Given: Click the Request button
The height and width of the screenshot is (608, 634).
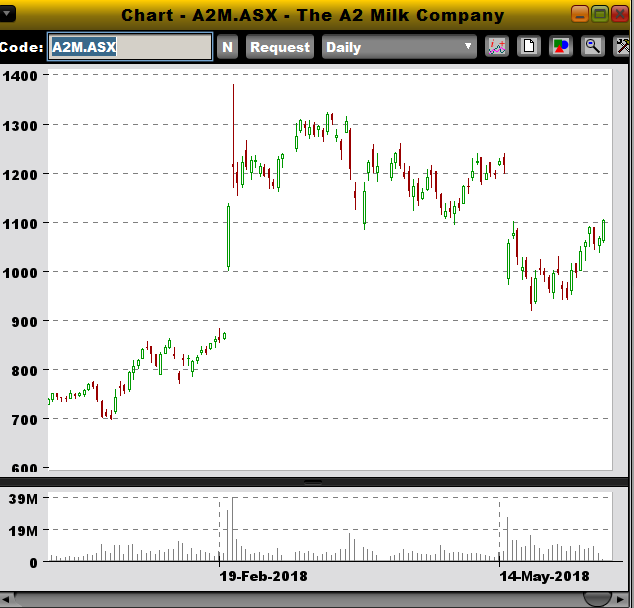Looking at the screenshot, I should pyautogui.click(x=280, y=47).
